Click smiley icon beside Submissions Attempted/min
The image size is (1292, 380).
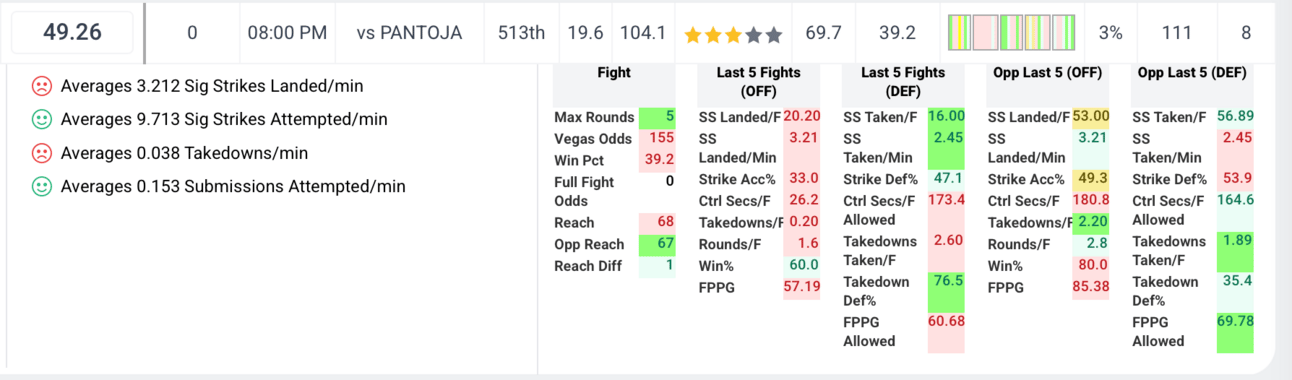click(42, 186)
